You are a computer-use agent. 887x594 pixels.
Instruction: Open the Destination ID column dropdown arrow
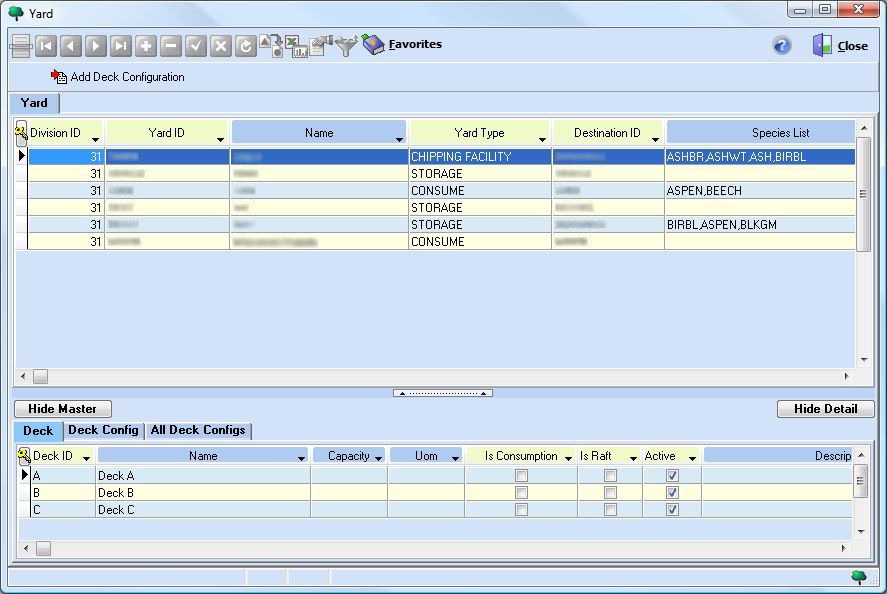[x=656, y=139]
